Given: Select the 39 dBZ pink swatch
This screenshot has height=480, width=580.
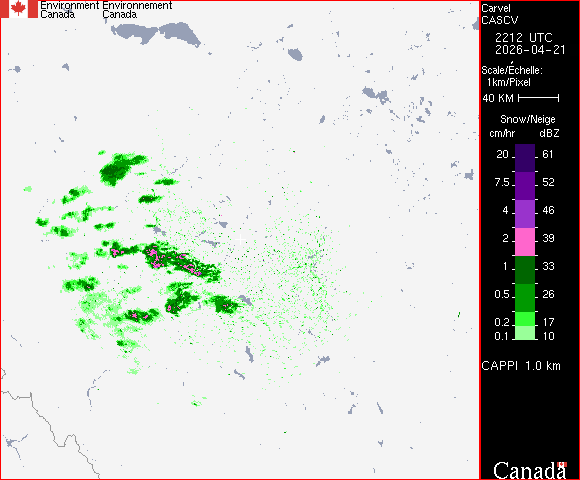Looking at the screenshot, I should click(x=525, y=242).
